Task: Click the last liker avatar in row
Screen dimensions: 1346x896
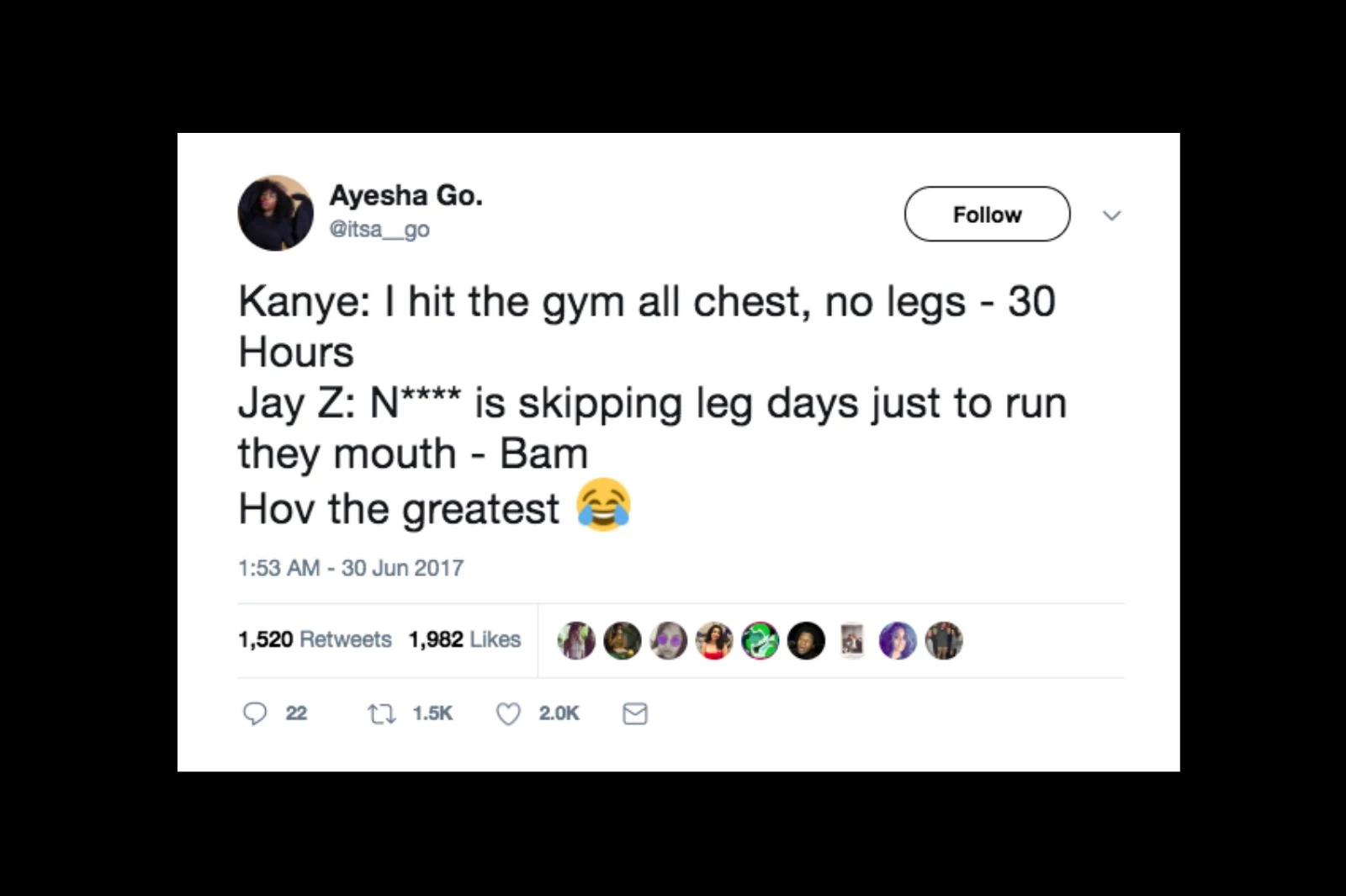Action: (944, 641)
